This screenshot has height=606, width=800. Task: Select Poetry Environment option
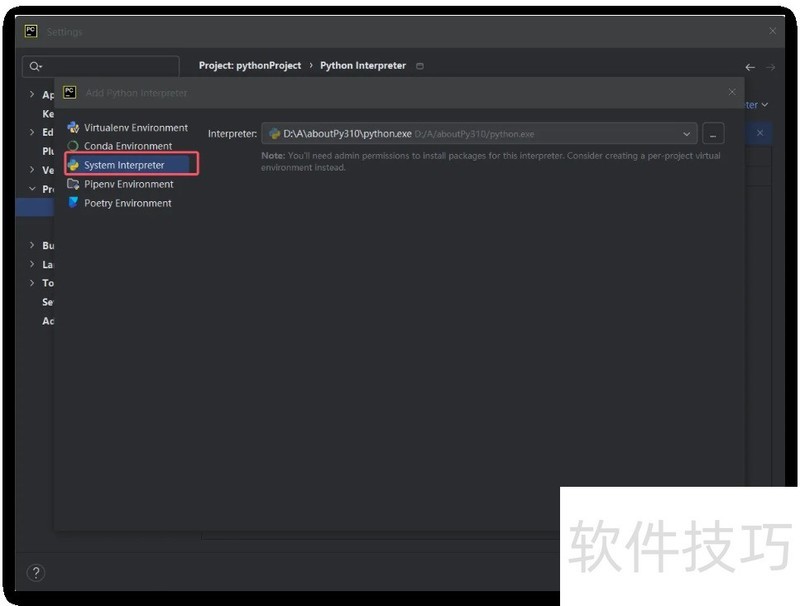tap(127, 203)
